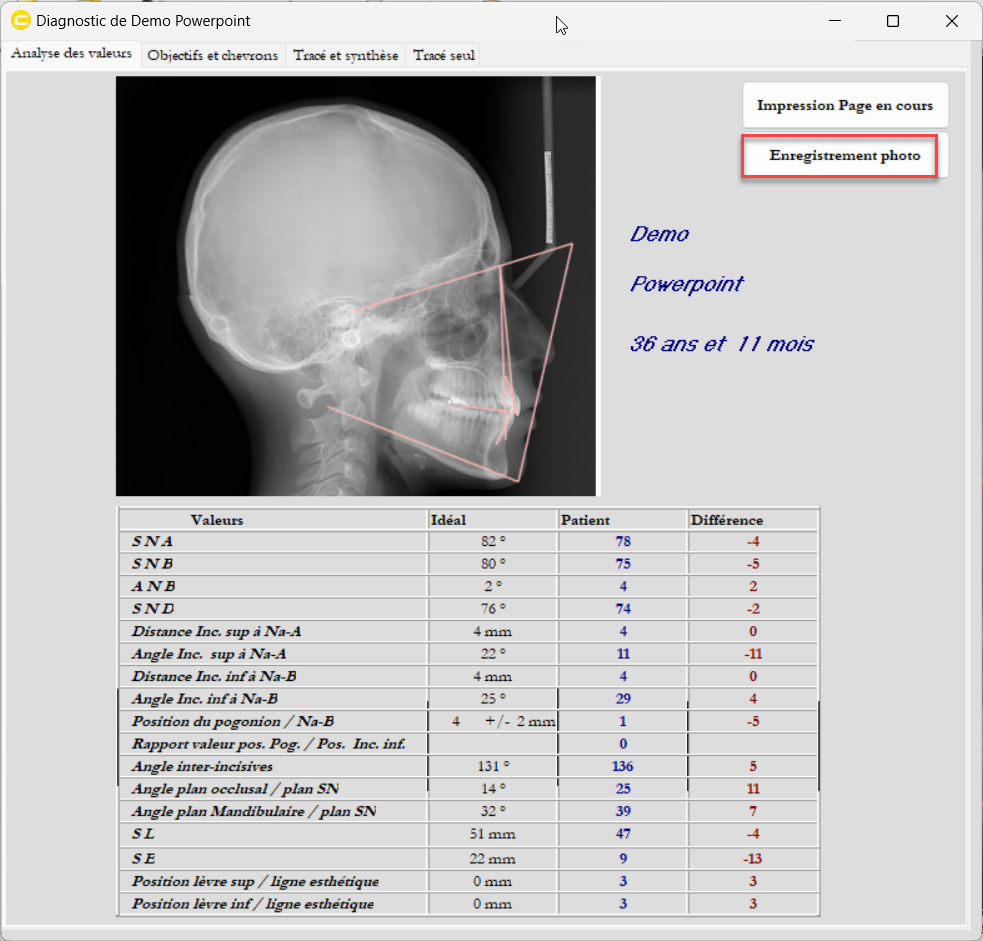Select the Patient column header

[585, 520]
